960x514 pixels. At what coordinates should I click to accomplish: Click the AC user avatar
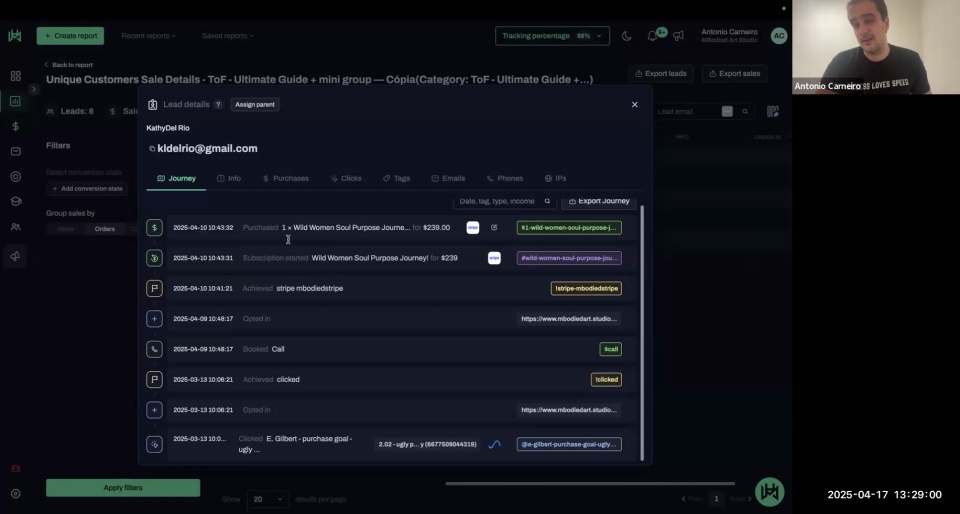click(779, 36)
